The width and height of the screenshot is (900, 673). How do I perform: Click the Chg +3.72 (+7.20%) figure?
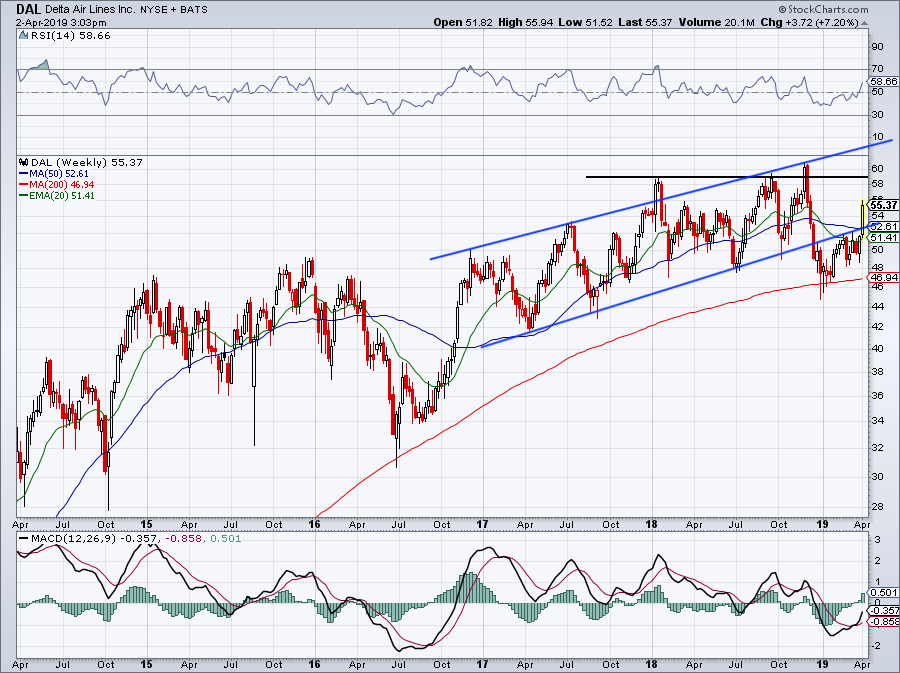click(x=809, y=22)
